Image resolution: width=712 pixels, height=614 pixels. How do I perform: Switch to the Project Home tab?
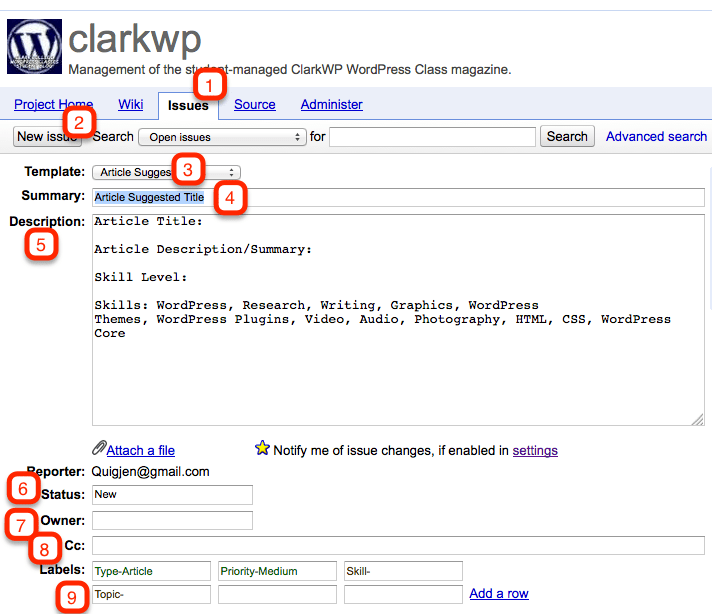point(53,105)
